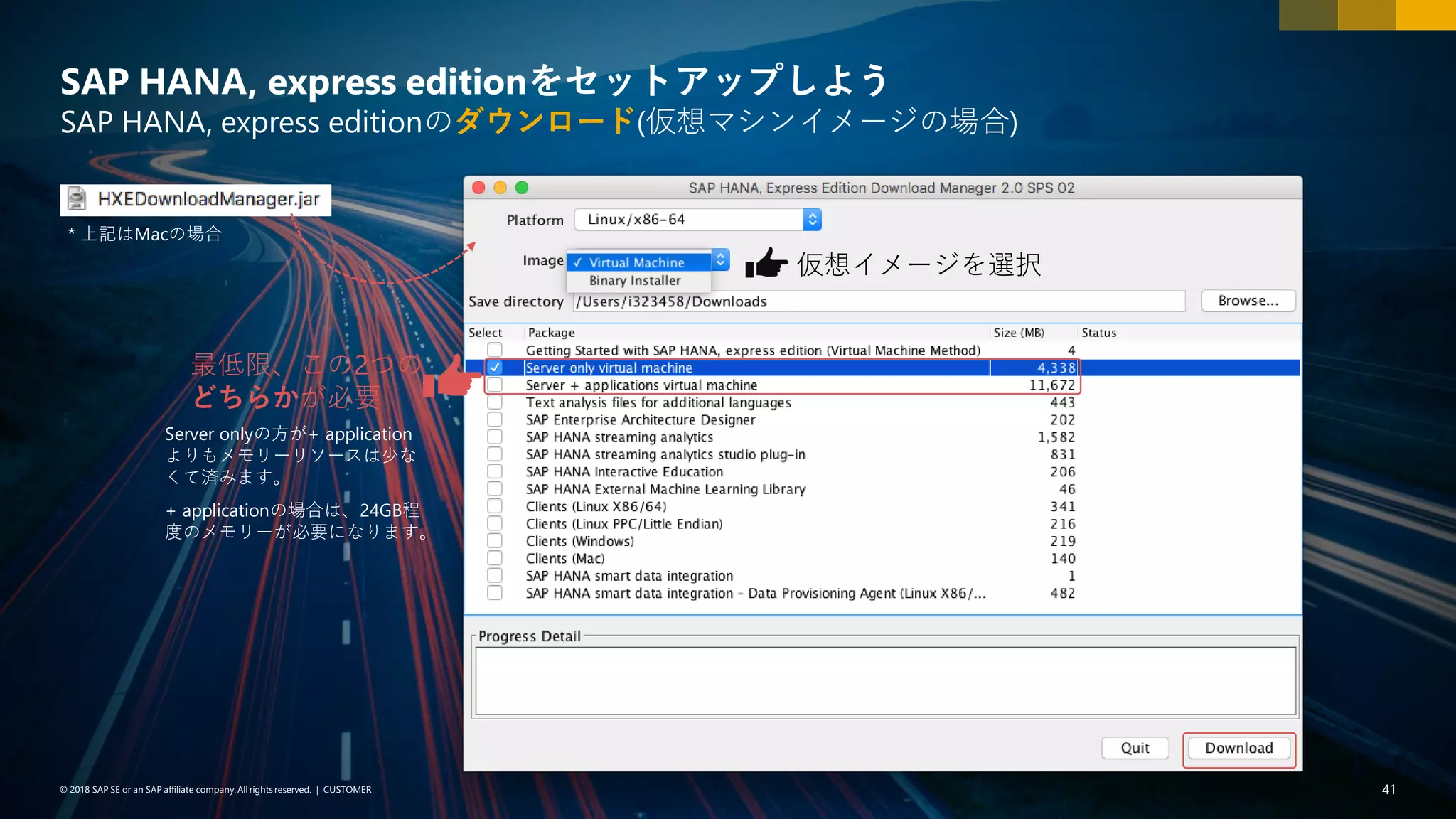Tick the SAP HANA streaming analytics checkbox
Image resolution: width=1456 pixels, height=819 pixels.
(x=495, y=437)
